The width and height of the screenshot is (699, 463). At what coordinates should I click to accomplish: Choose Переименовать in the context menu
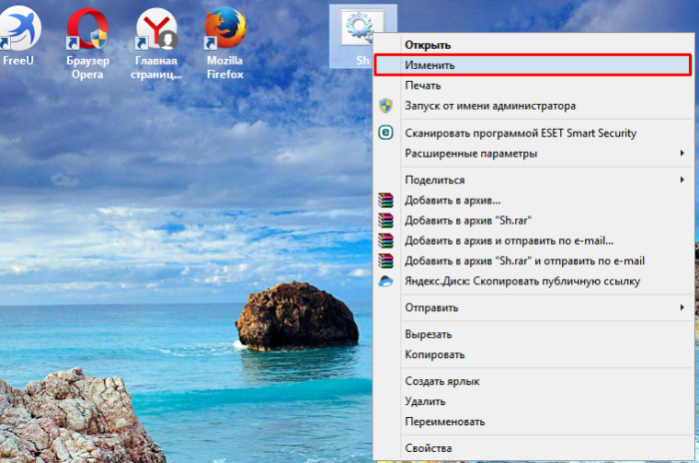click(x=533, y=422)
